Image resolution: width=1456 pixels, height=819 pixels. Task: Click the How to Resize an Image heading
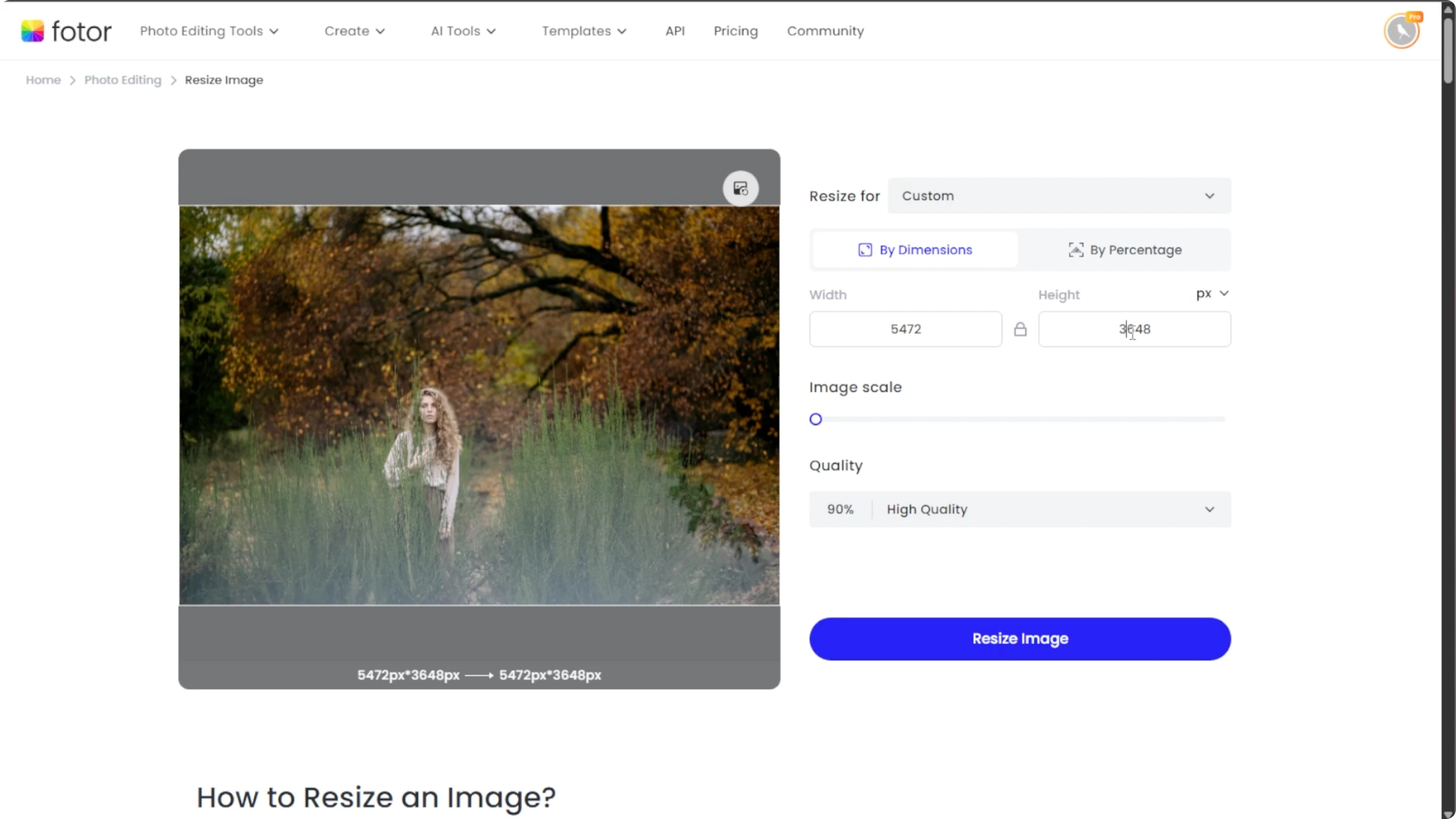[376, 798]
